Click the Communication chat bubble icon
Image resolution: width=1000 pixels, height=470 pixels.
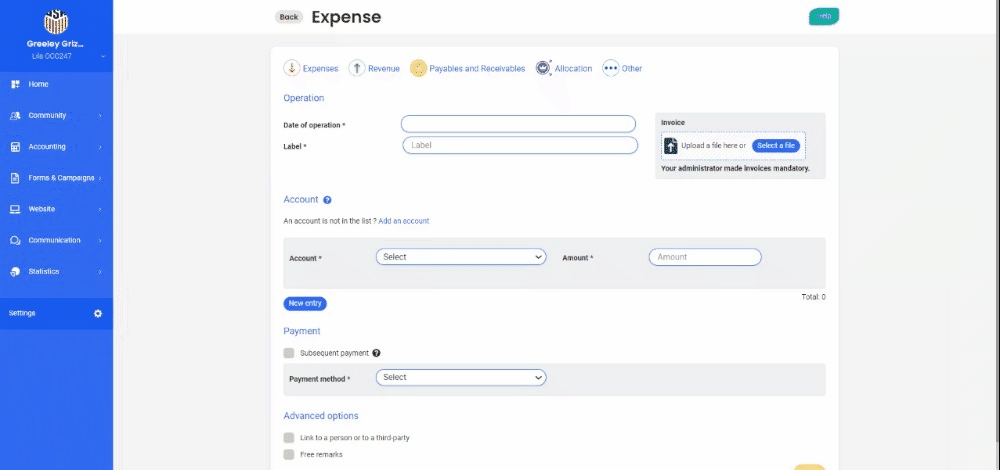16,240
